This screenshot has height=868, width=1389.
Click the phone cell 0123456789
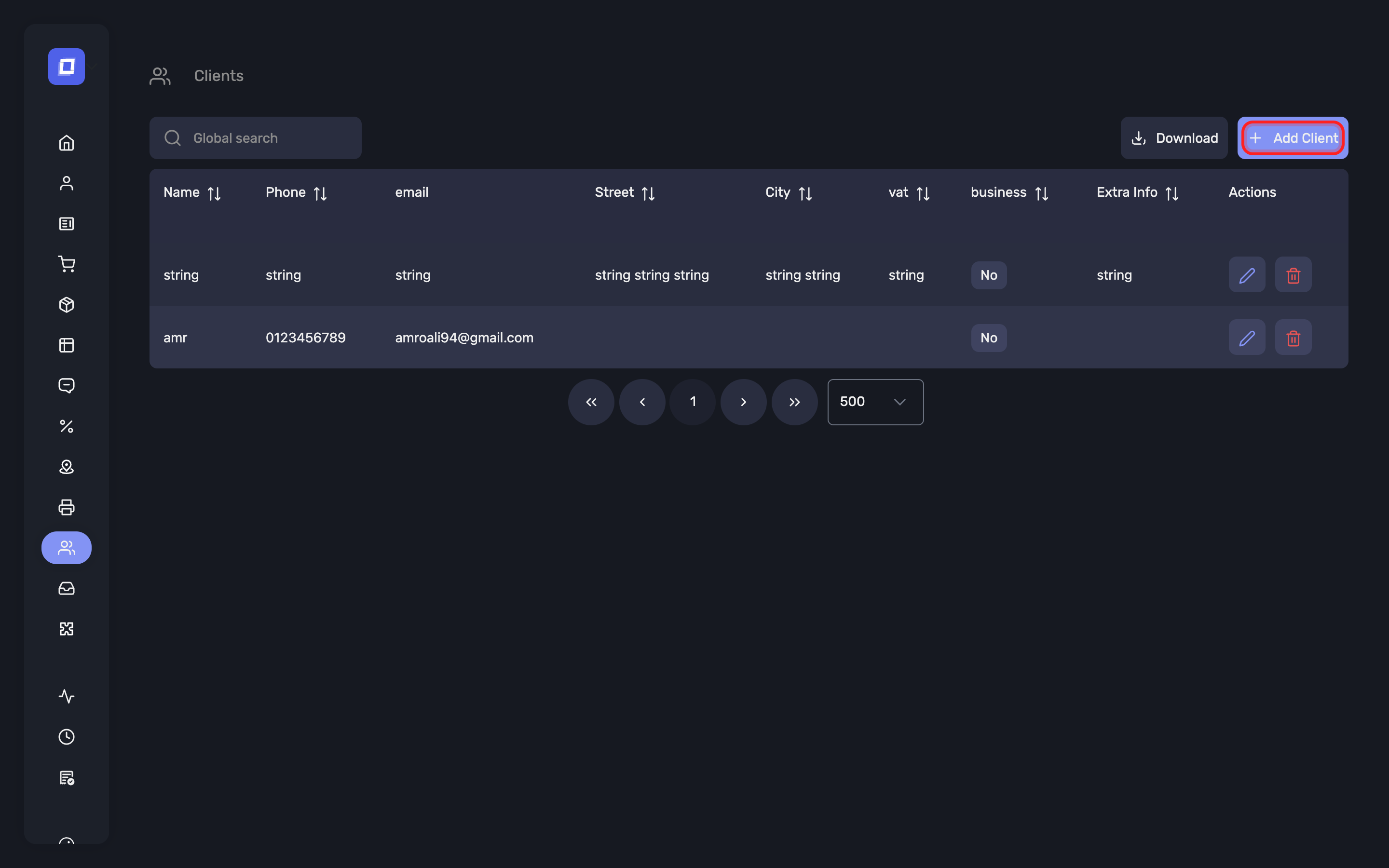[306, 338]
